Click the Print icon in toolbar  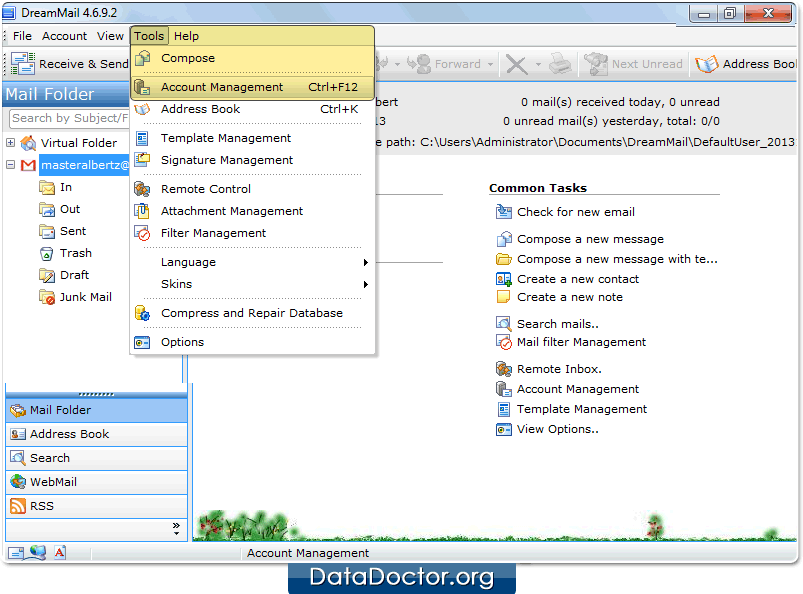[560, 64]
